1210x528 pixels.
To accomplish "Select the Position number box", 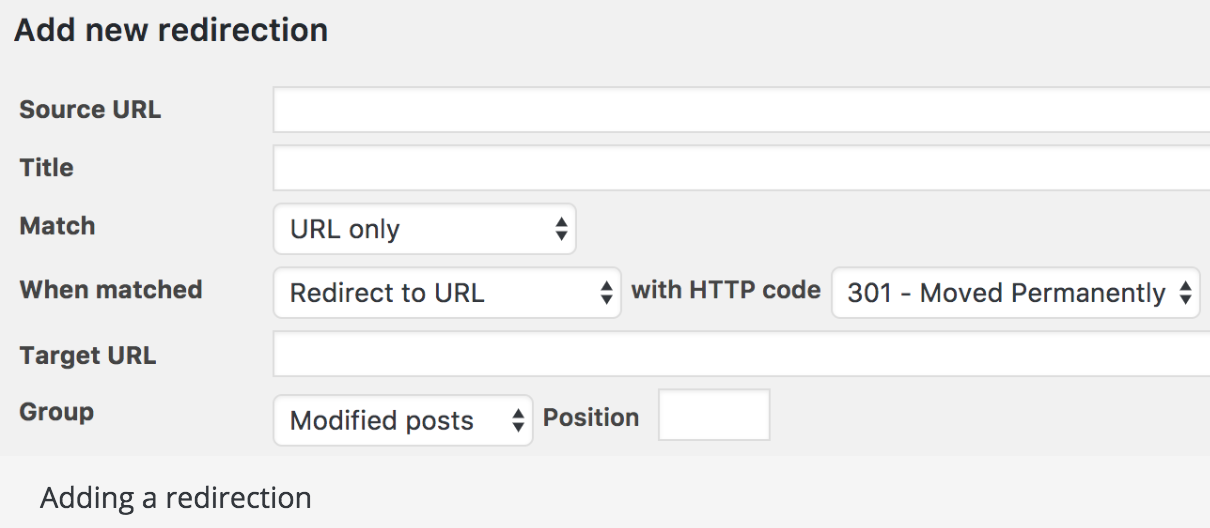I will click(714, 415).
